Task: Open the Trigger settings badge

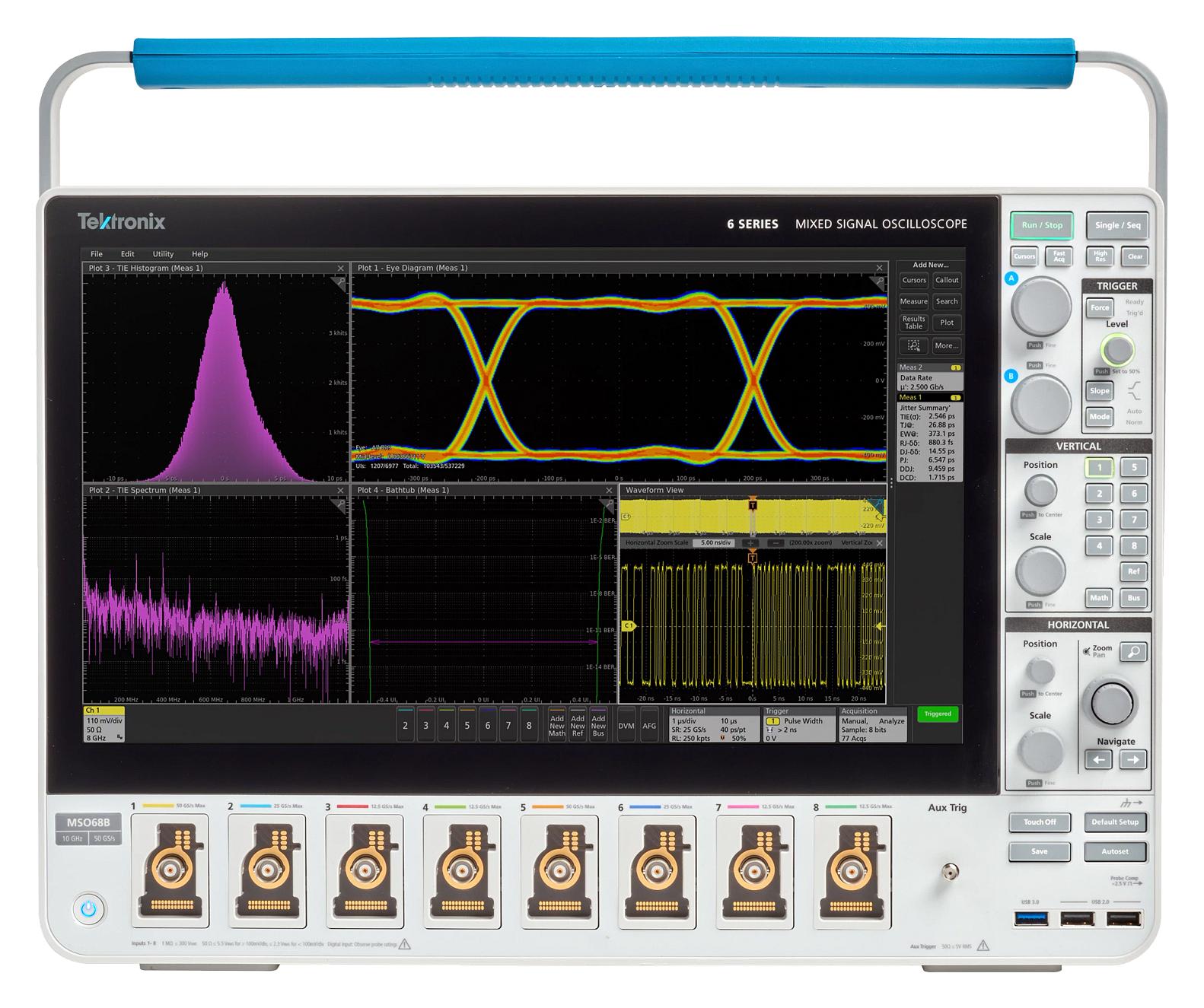Action: (798, 725)
